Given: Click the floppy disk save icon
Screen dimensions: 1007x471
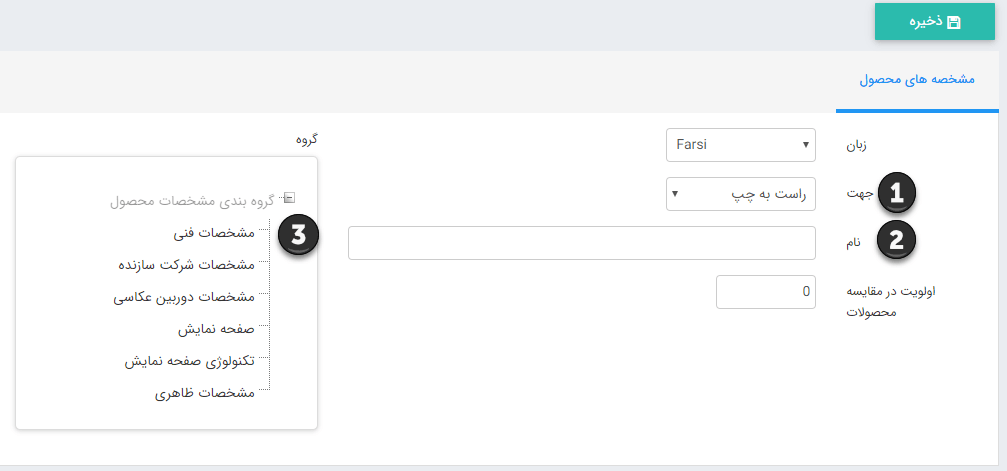Looking at the screenshot, I should [954, 22].
